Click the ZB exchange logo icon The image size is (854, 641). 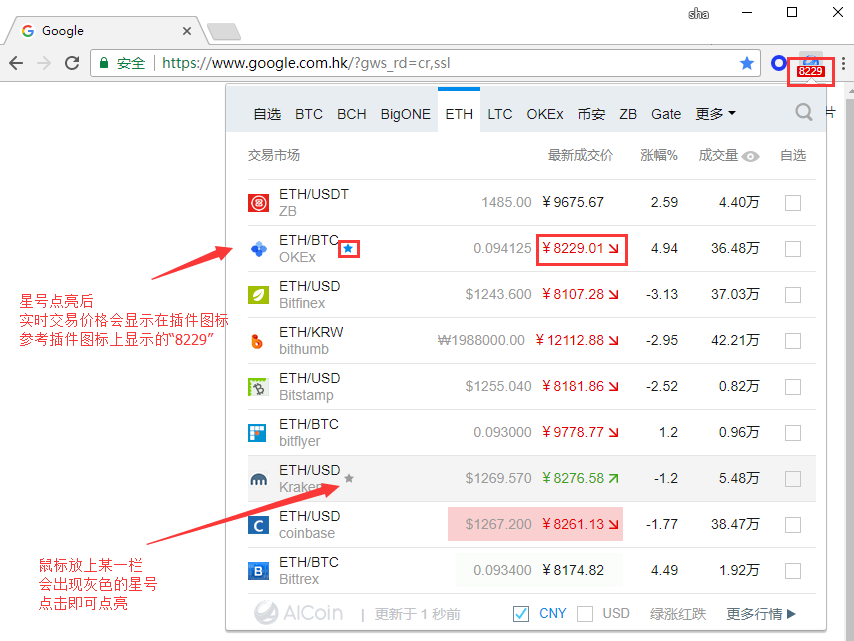click(259, 203)
